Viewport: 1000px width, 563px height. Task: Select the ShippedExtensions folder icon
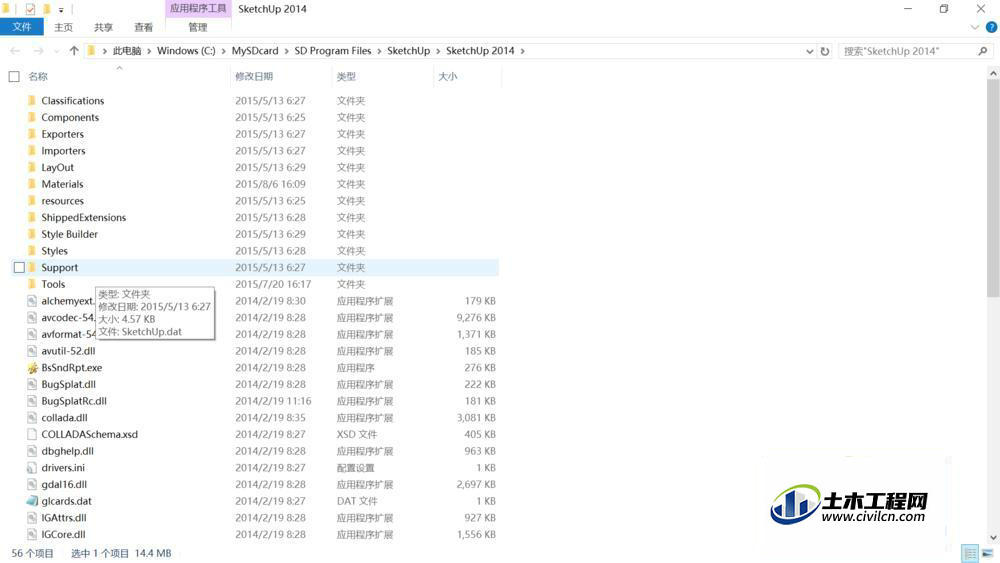coord(32,217)
